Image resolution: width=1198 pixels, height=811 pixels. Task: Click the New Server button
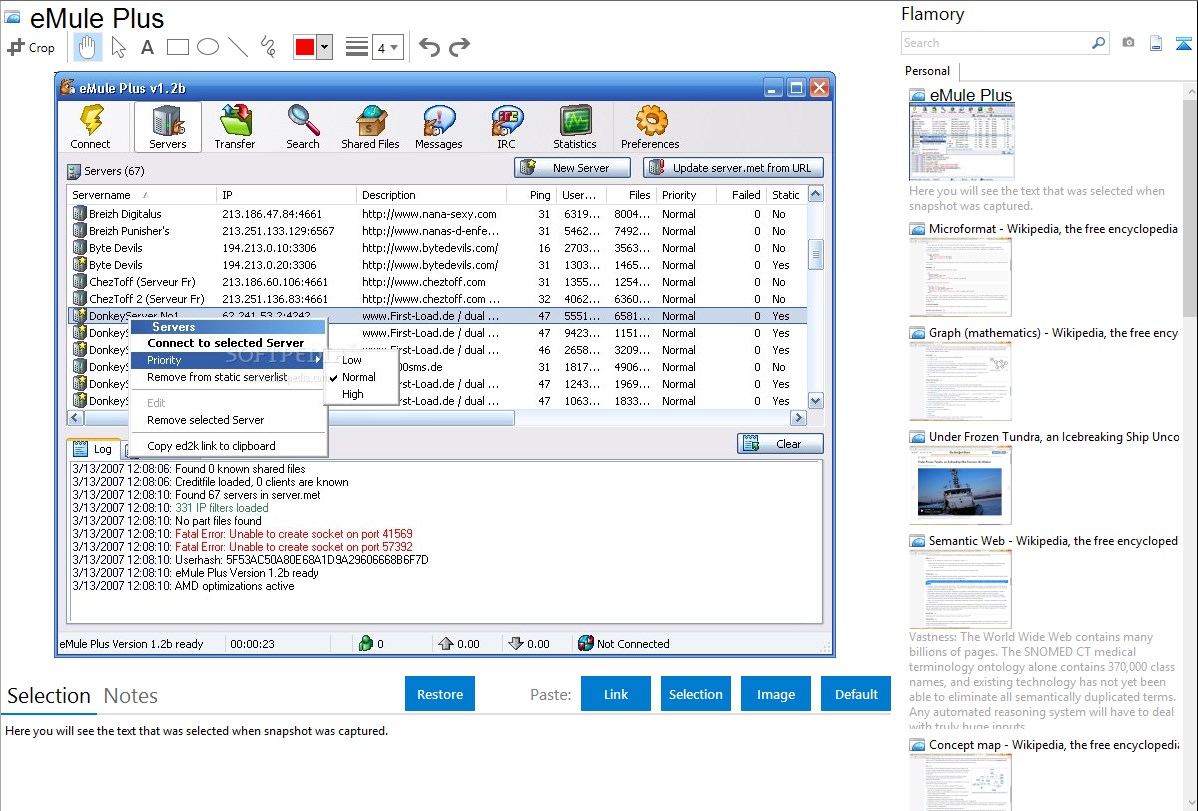[x=572, y=168]
